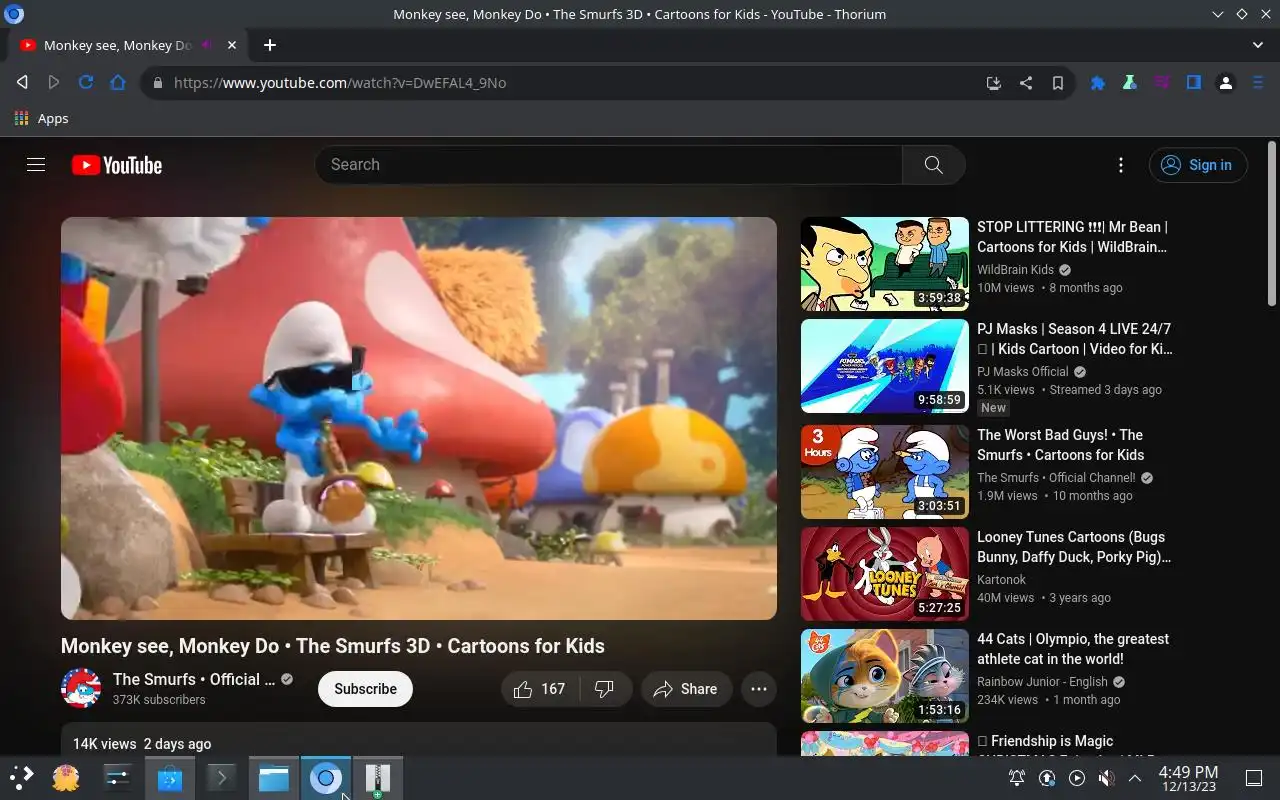Go forward in browser history
1280x800 pixels.
click(54, 83)
